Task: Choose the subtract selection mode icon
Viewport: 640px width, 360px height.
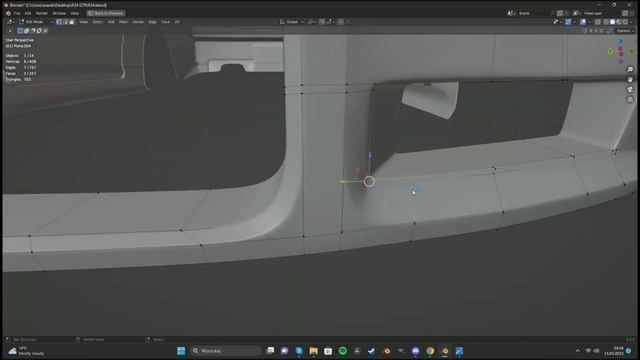Action: coord(33,31)
